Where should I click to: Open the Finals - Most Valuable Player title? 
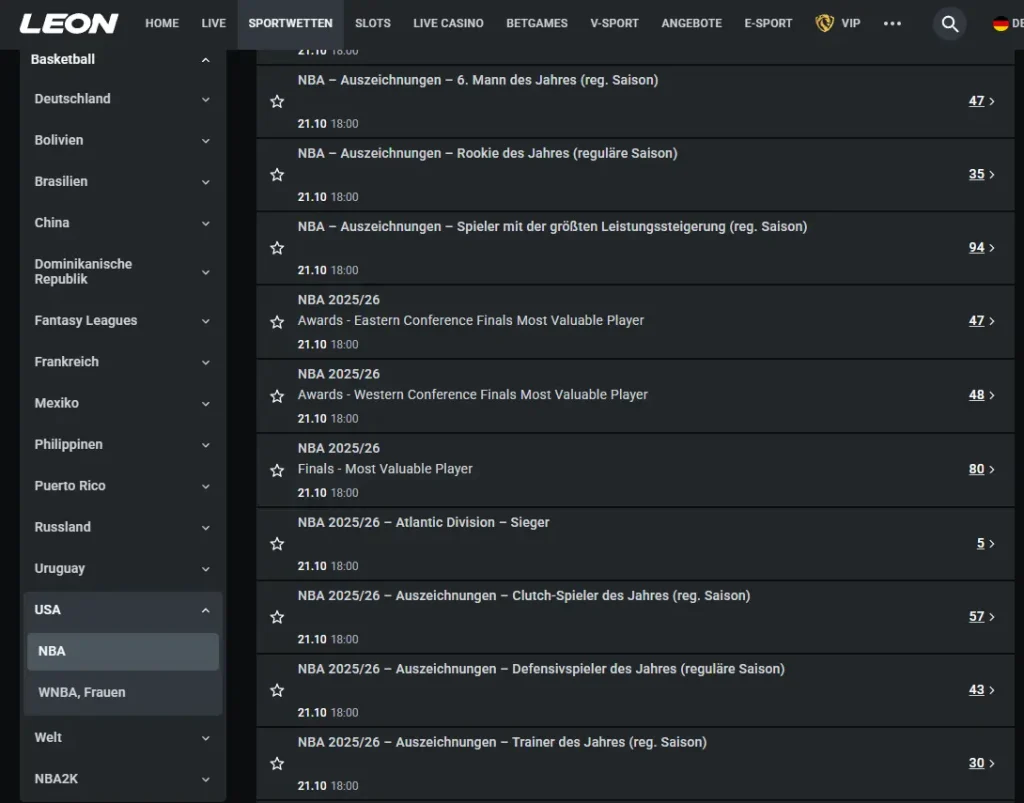click(385, 469)
